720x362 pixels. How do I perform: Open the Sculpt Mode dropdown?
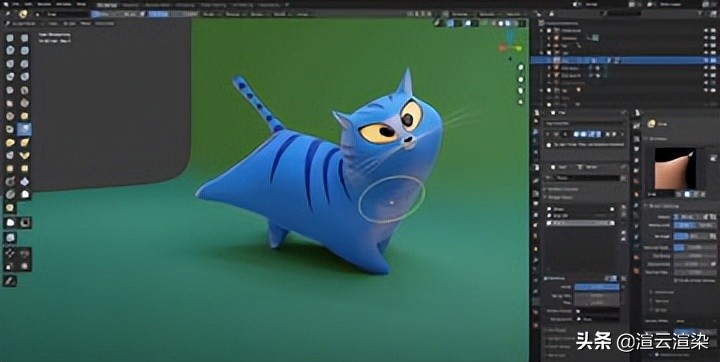pos(28,23)
